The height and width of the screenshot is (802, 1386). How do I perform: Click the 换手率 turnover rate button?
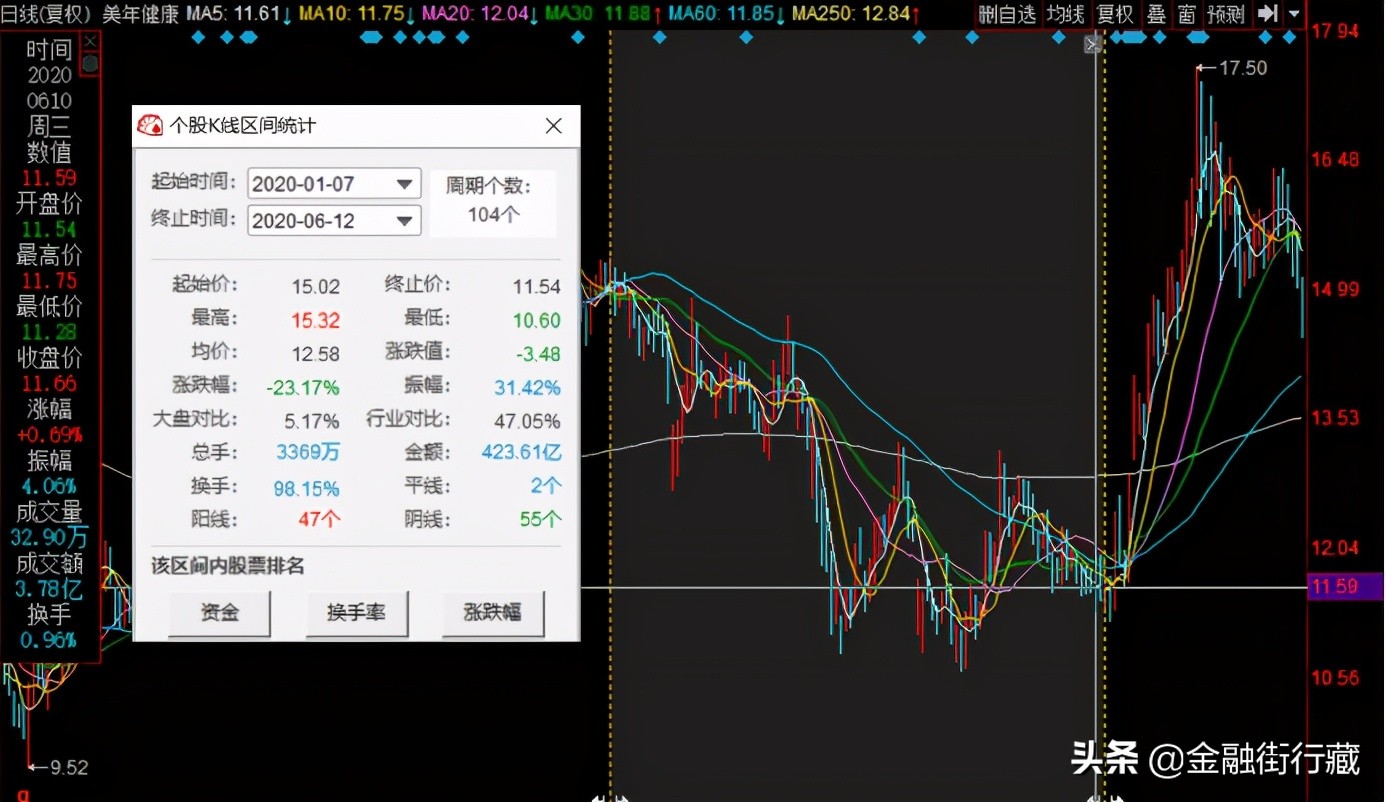pos(357,613)
